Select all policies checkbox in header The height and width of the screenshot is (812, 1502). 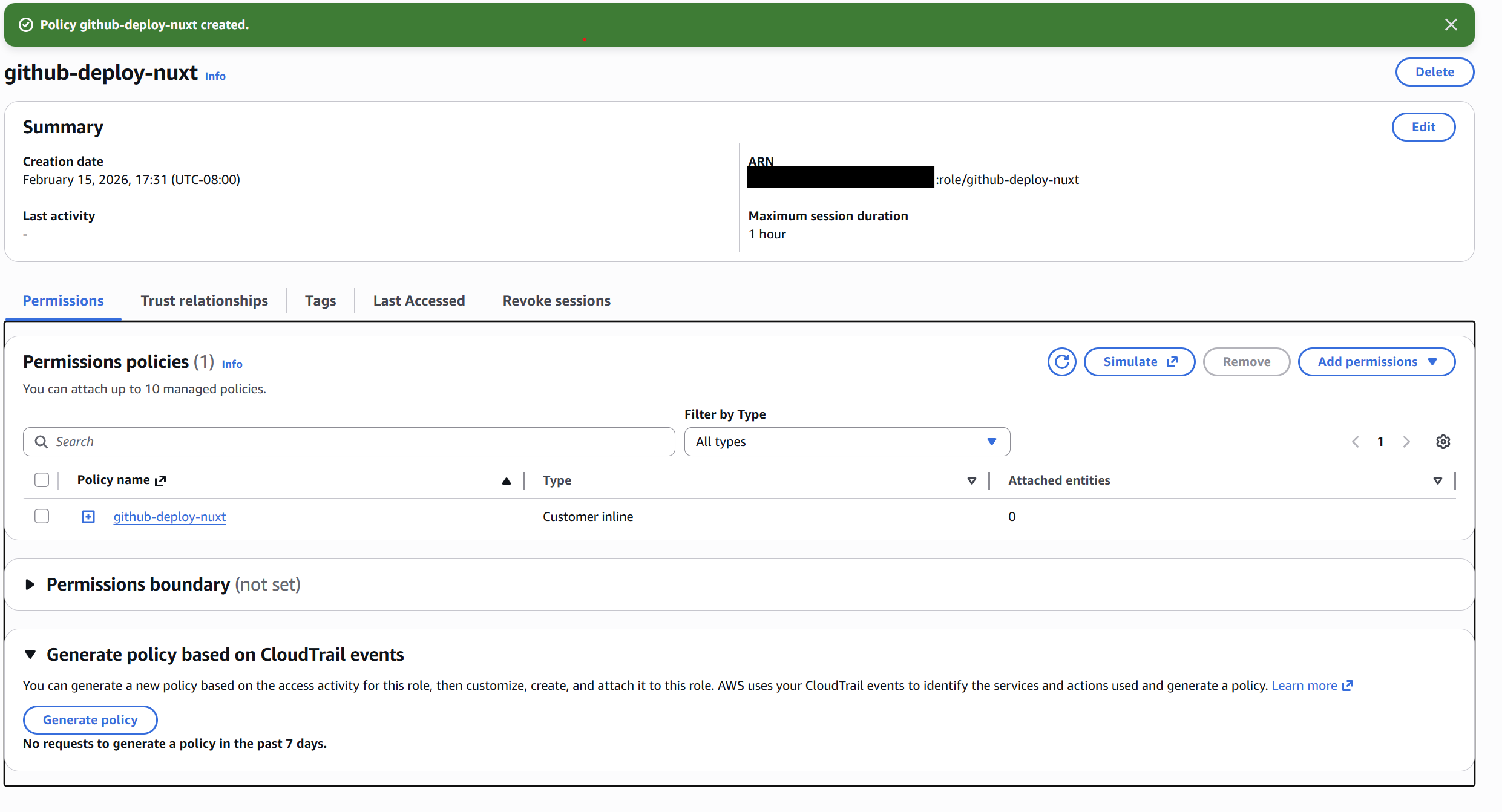tap(42, 480)
